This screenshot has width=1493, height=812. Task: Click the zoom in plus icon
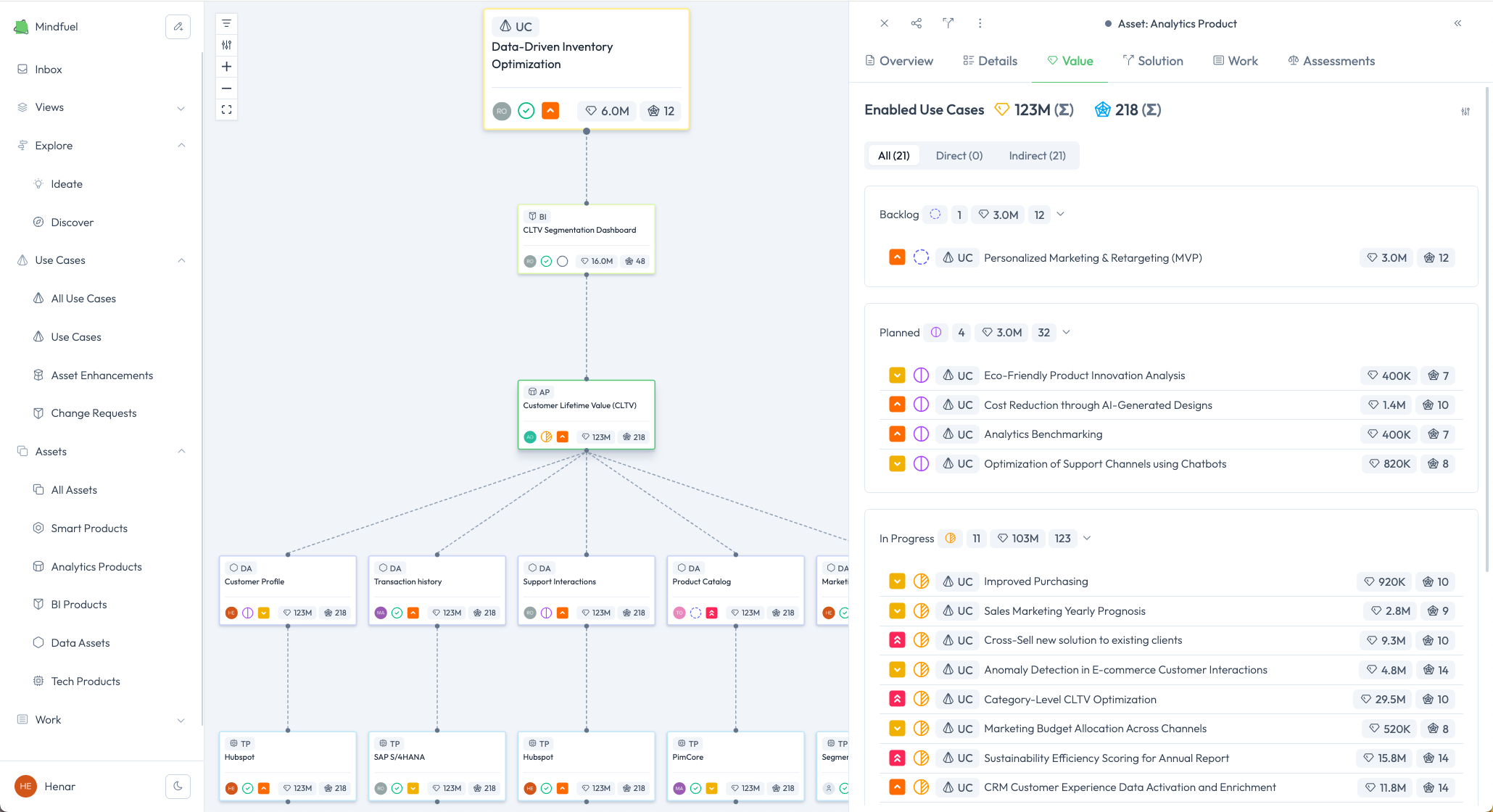[226, 67]
